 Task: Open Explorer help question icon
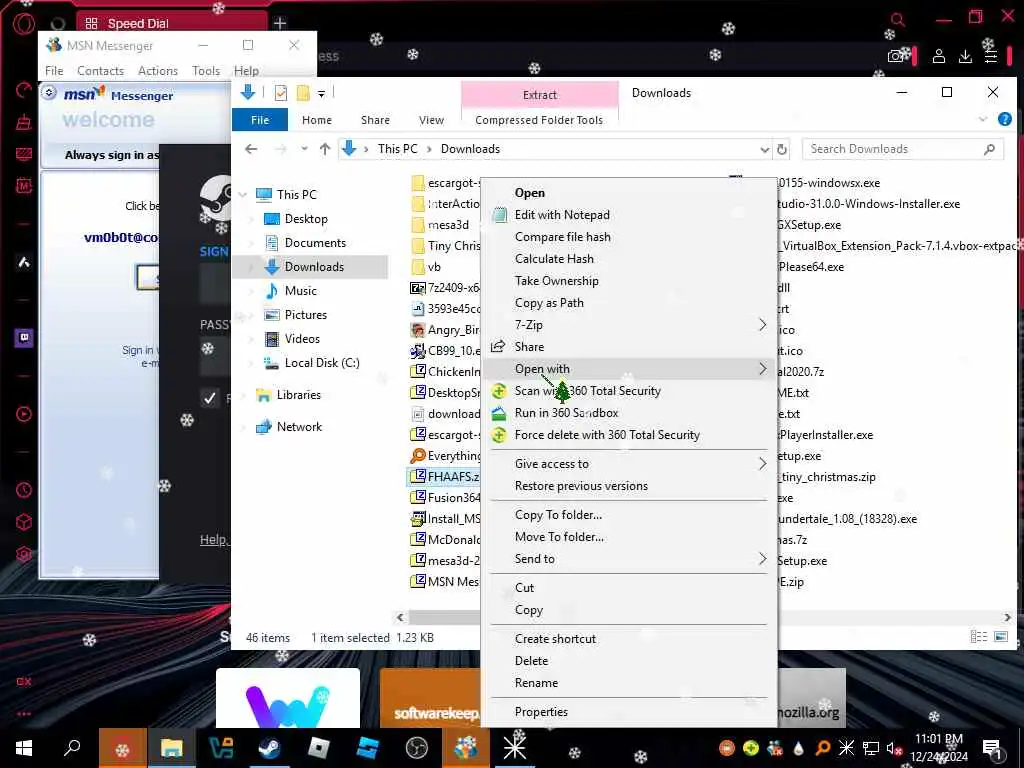1004,119
